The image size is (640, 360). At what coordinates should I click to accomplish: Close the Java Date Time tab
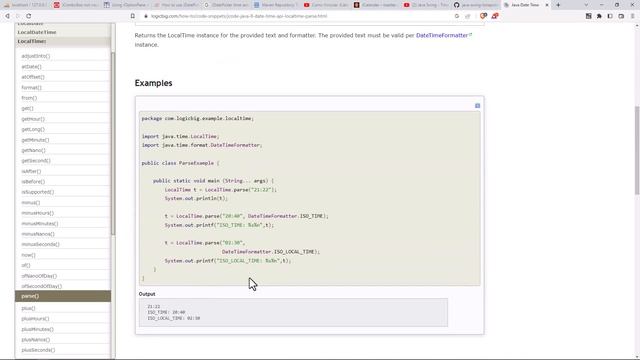[x=547, y=5]
